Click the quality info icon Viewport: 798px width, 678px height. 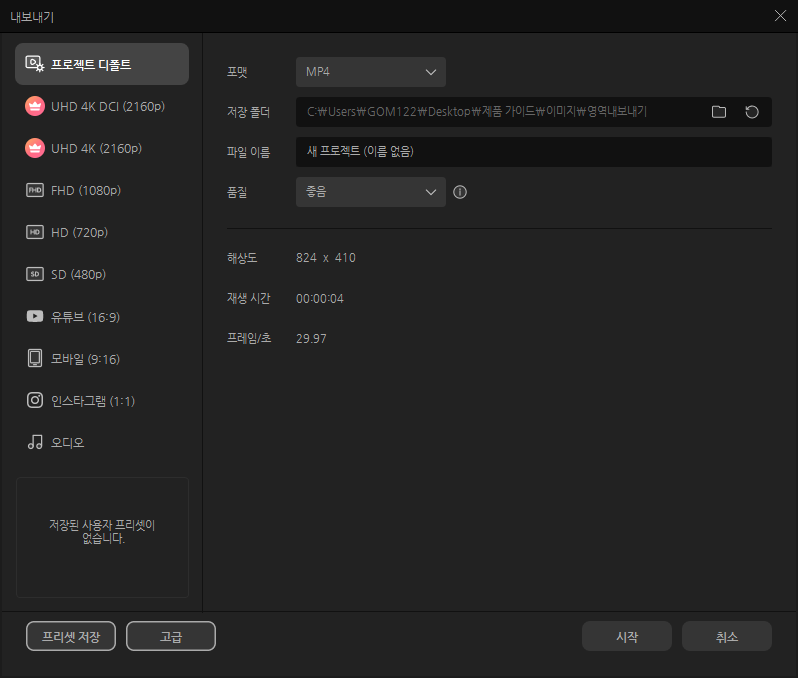point(460,192)
